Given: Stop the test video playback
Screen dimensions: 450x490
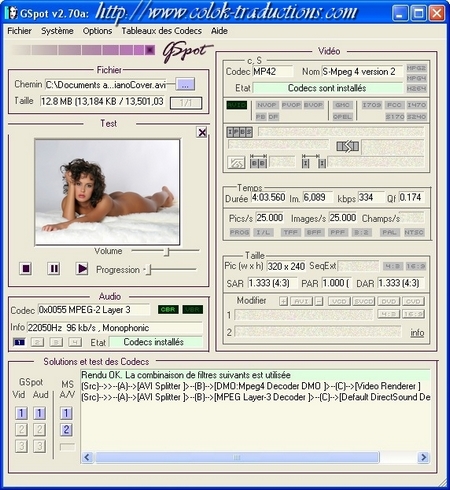Looking at the screenshot, I should 26,268.
